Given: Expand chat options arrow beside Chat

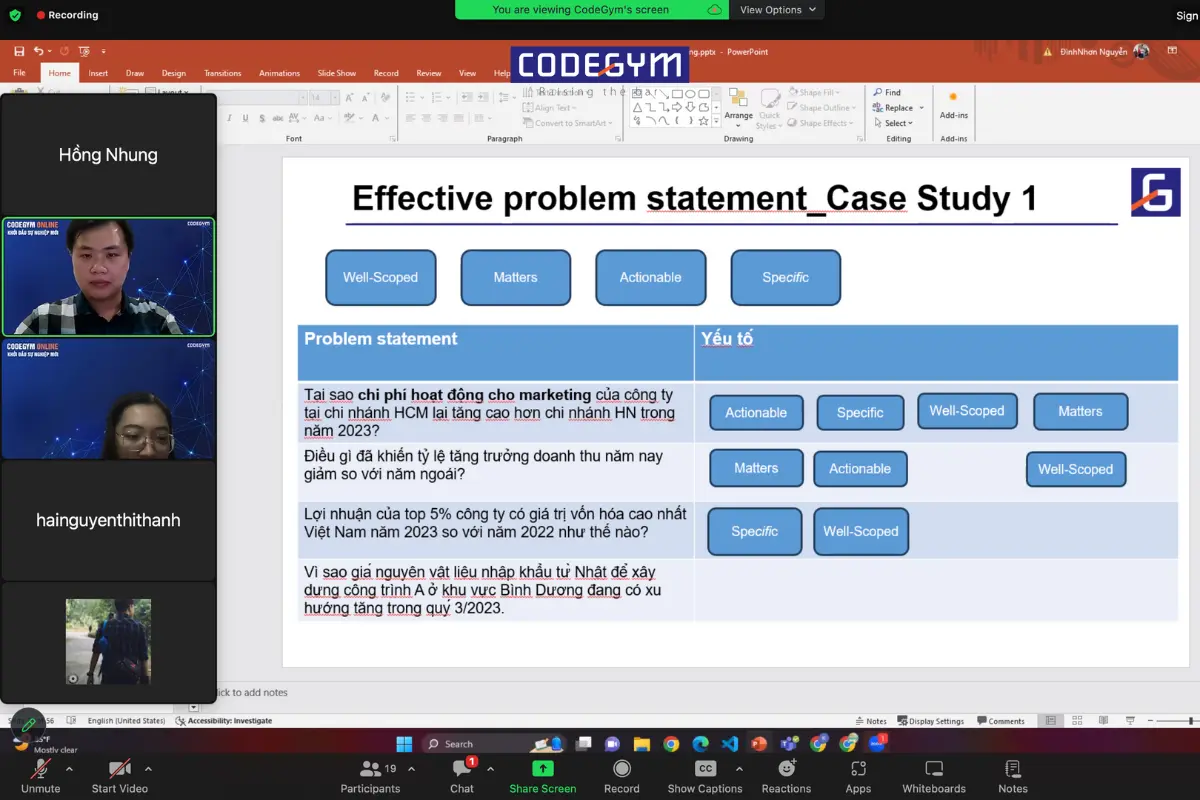Looking at the screenshot, I should 490,769.
